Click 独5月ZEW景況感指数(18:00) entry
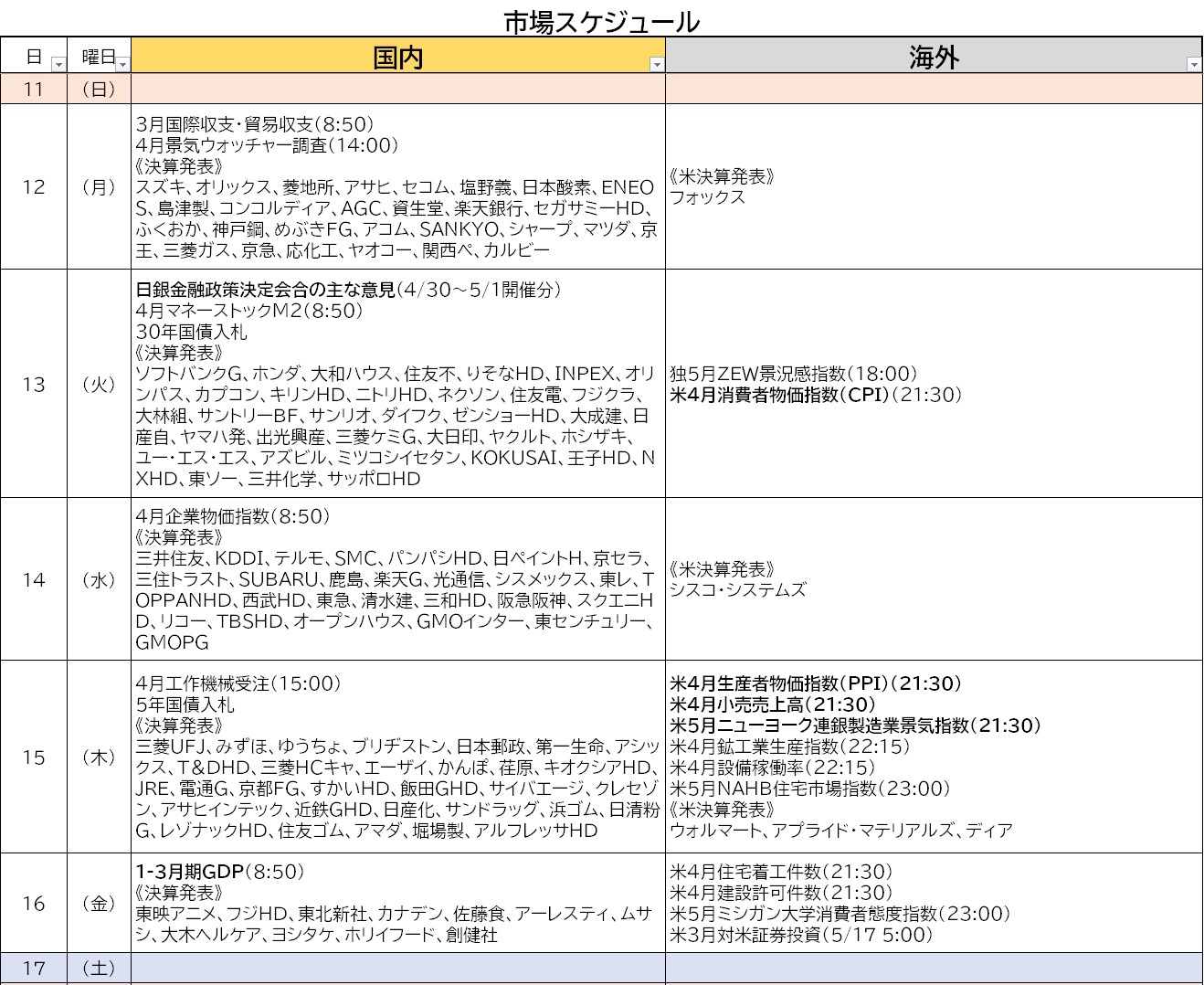This screenshot has width=1204, height=985. pyautogui.click(x=794, y=374)
